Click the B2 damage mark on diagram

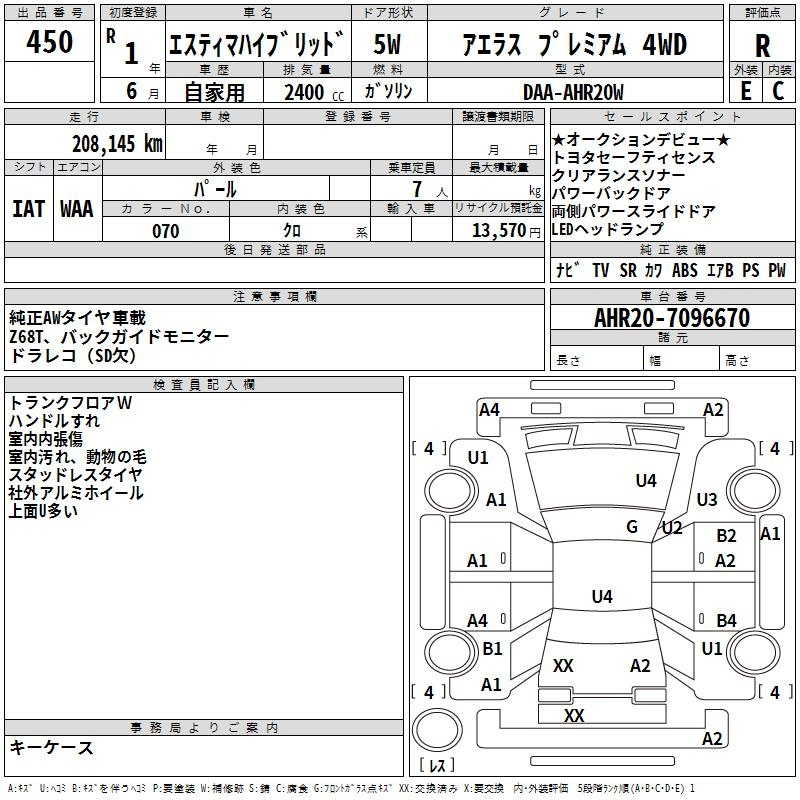tap(726, 537)
